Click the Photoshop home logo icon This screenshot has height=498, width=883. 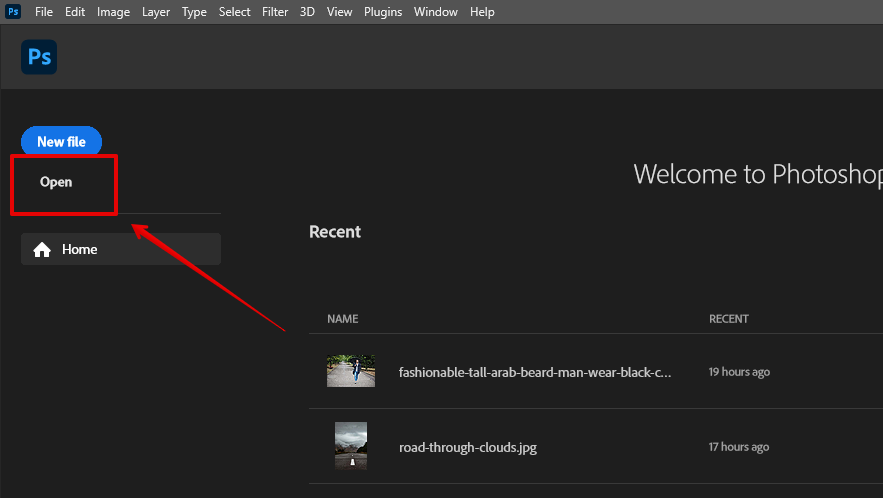coord(39,57)
